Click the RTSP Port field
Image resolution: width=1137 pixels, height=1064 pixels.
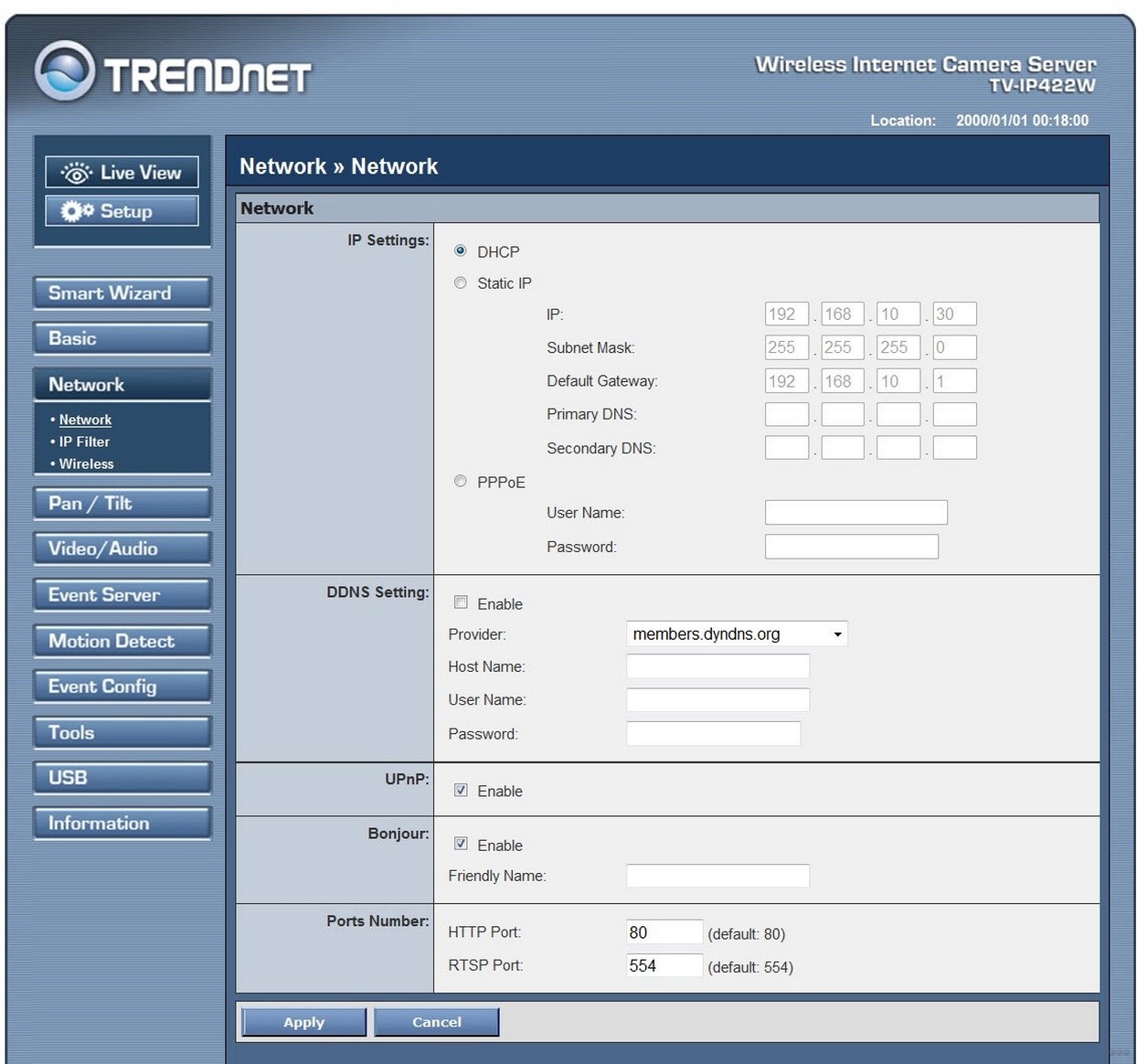(x=664, y=964)
